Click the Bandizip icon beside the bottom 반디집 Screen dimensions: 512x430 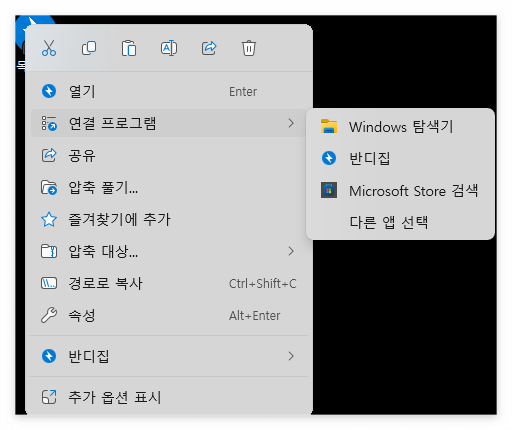pyautogui.click(x=49, y=356)
